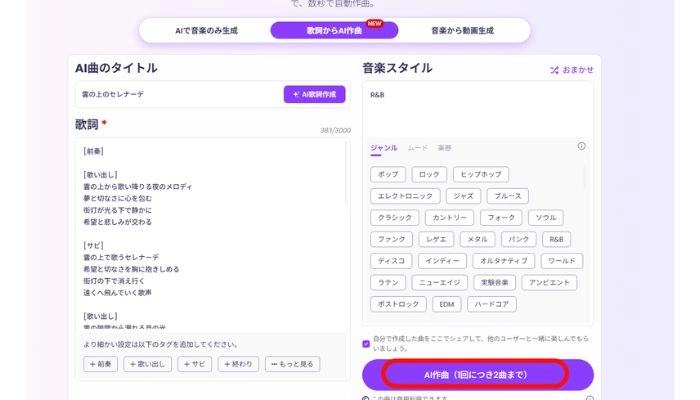This screenshot has height=400, width=700.
Task: Choose the ソウル genre tag
Action: pos(546,217)
